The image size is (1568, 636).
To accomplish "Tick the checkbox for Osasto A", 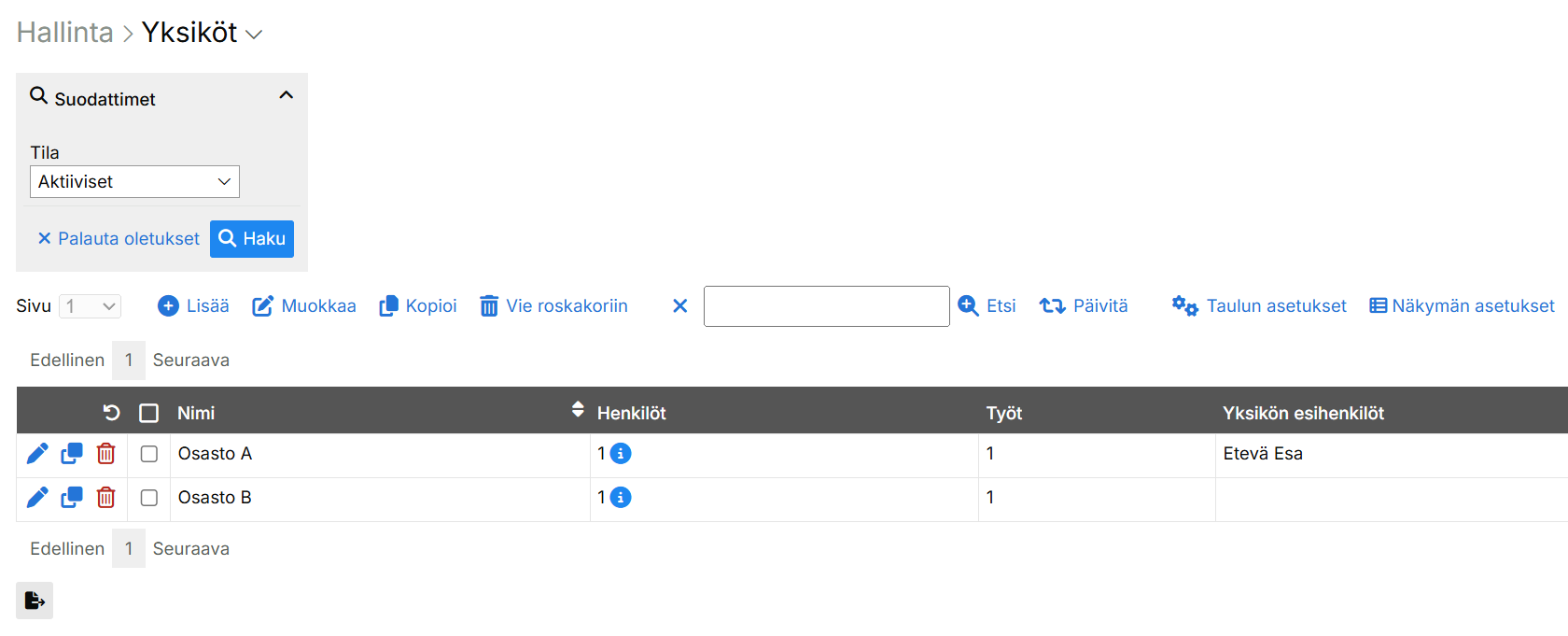I will [149, 454].
